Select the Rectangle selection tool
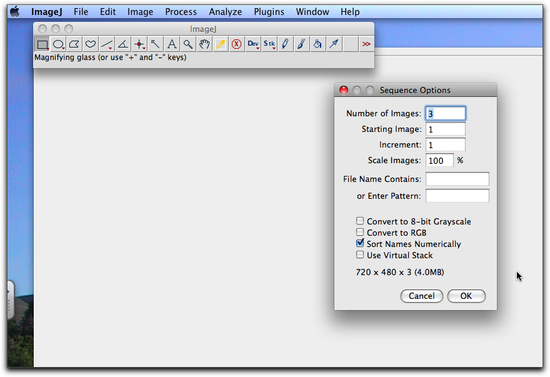 click(x=42, y=44)
